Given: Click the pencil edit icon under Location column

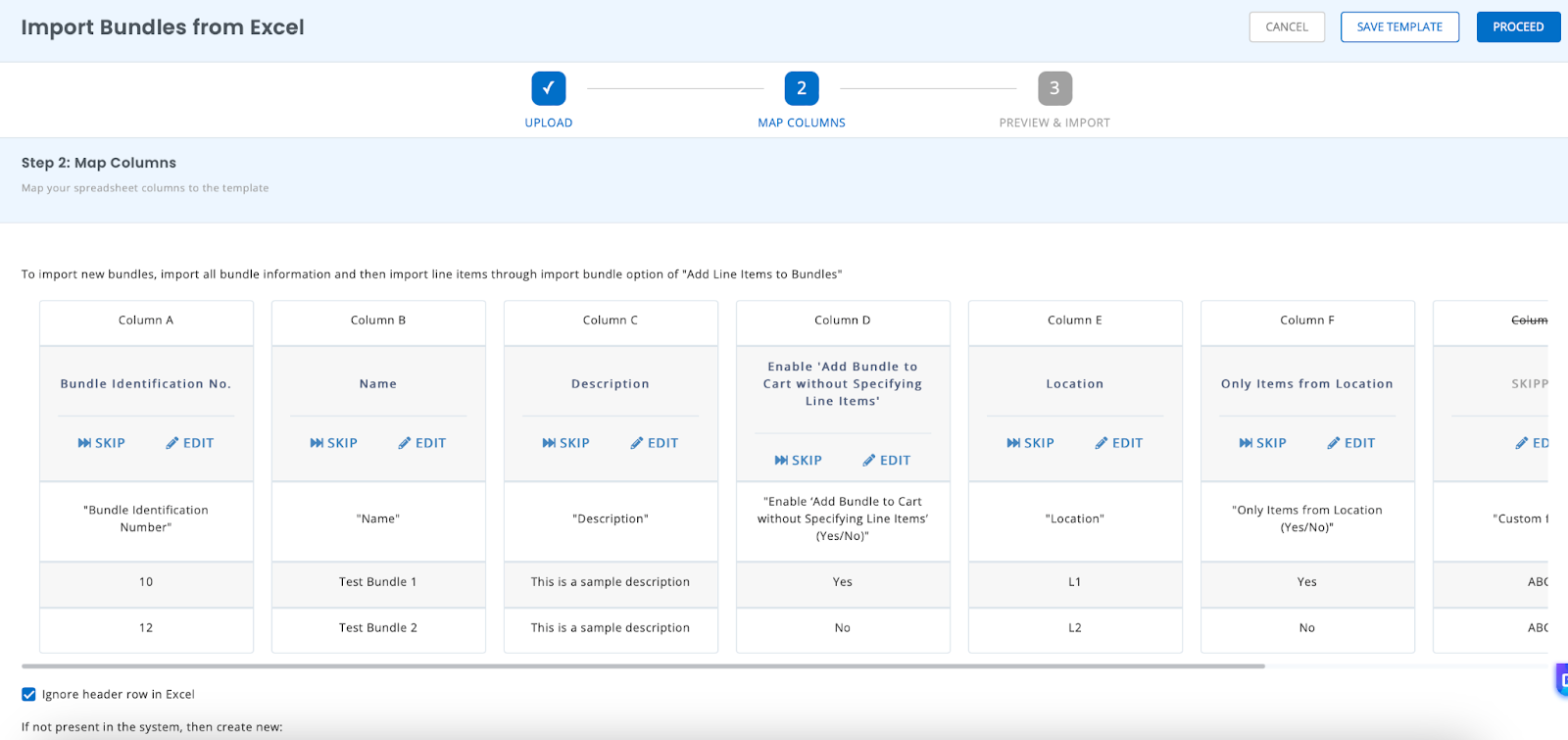Looking at the screenshot, I should [x=1102, y=443].
